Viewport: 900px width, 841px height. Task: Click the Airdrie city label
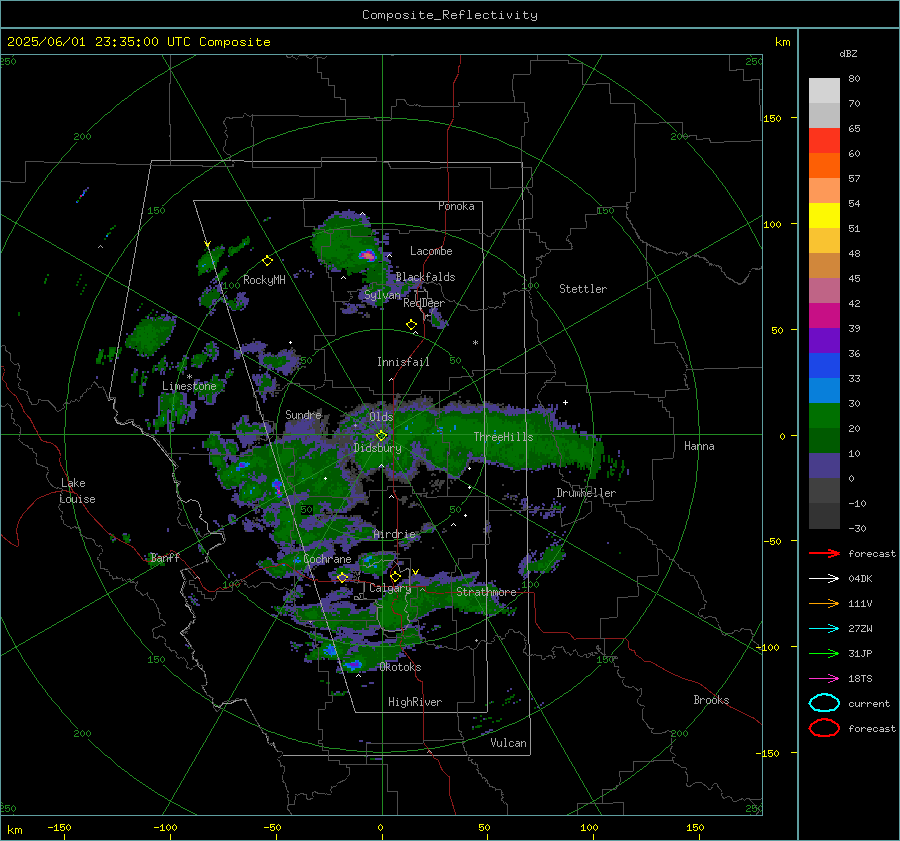[x=394, y=534]
